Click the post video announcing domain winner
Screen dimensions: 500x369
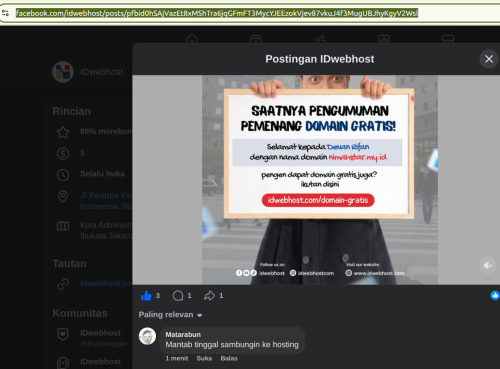point(320,180)
